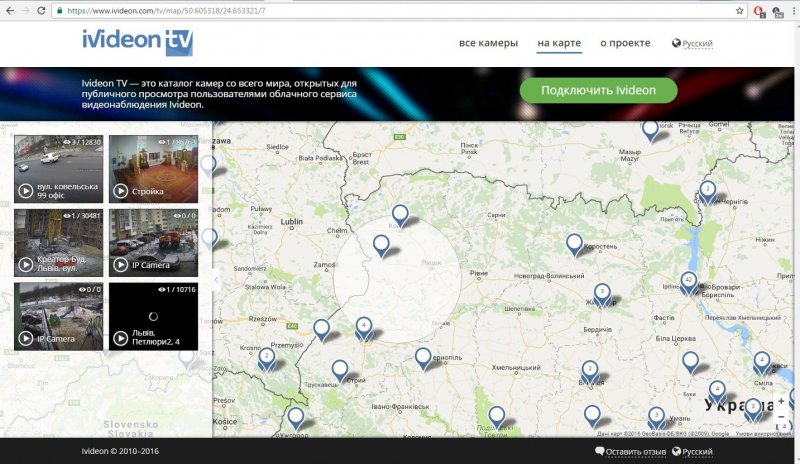Select the map pin near Коростень
Viewport: 800px width, 464px height.
574,243
